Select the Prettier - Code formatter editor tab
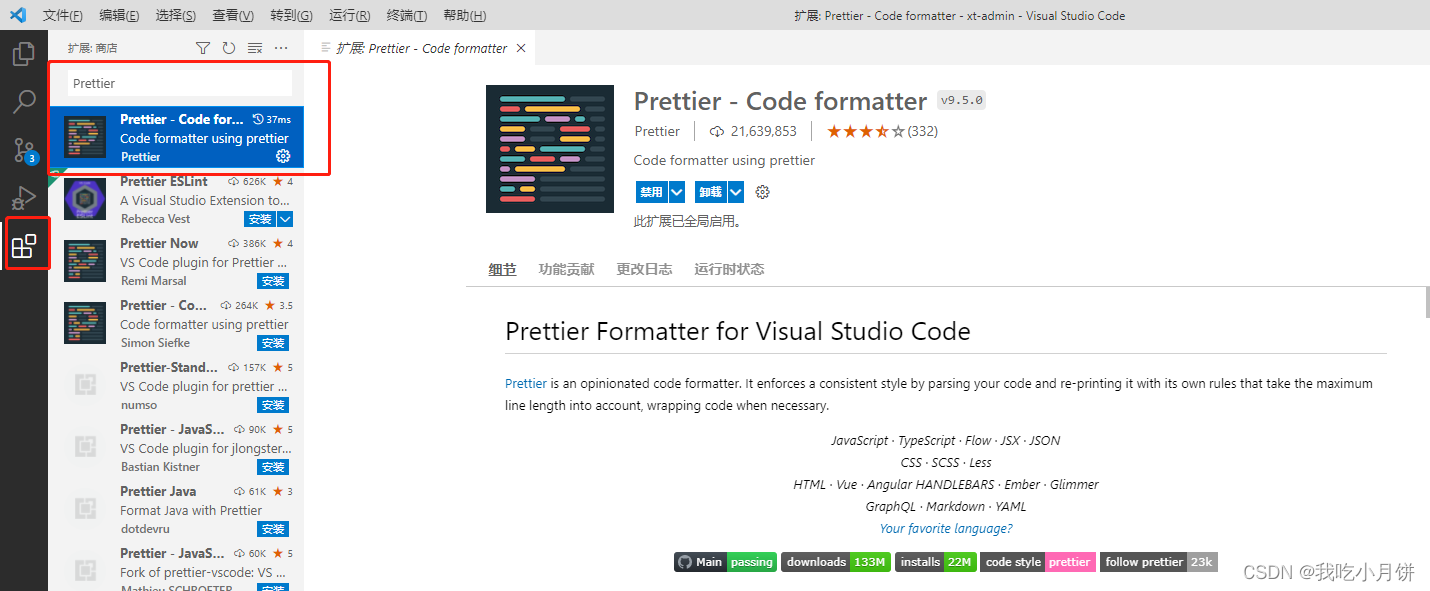1430x591 pixels. coord(420,48)
